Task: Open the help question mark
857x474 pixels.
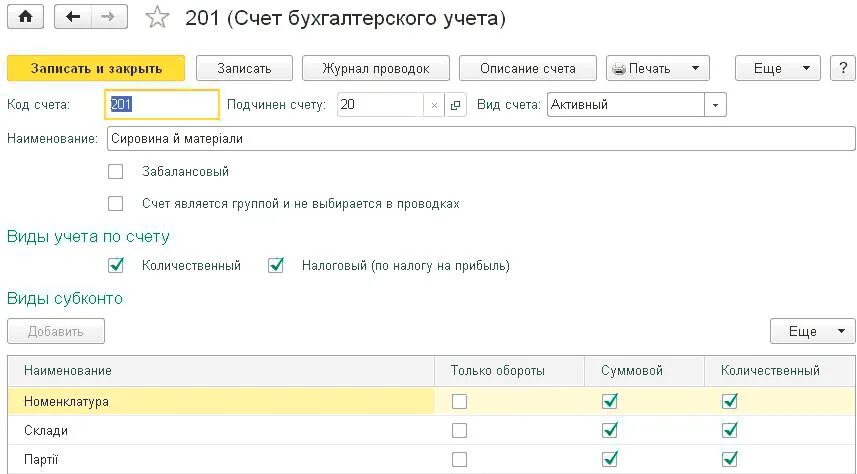Action: coord(841,68)
